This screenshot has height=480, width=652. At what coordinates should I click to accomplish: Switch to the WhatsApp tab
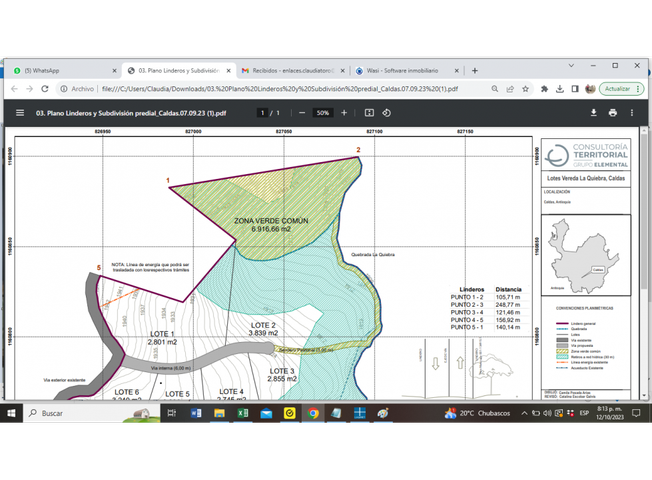64,71
